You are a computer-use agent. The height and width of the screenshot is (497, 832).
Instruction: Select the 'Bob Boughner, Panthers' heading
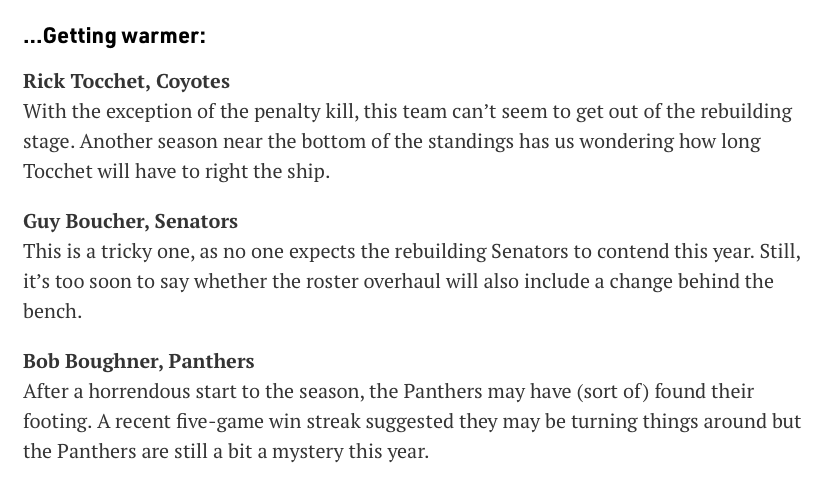click(x=138, y=361)
